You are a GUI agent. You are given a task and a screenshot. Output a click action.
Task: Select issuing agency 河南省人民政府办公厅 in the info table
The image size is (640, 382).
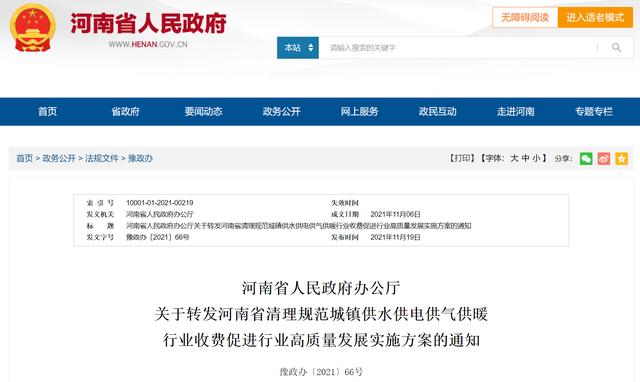point(160,214)
